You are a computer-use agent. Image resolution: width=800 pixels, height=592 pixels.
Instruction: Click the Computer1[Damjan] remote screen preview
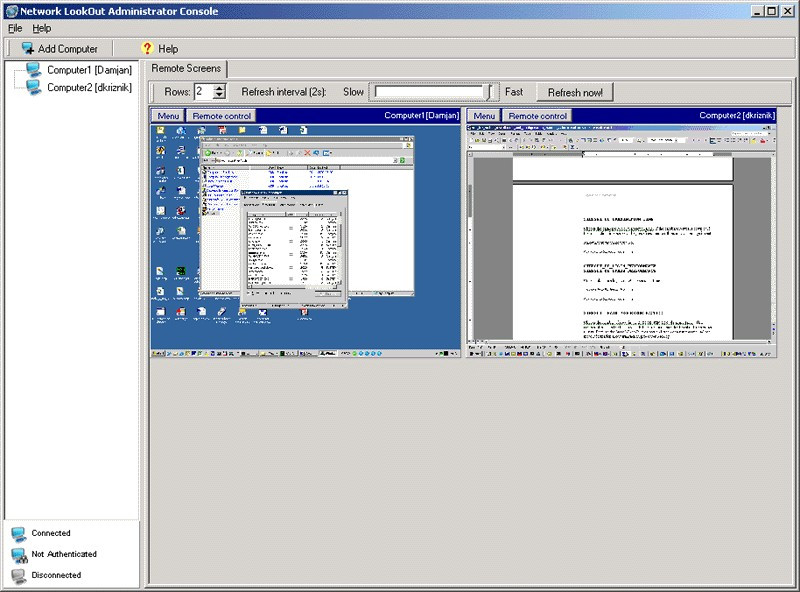pyautogui.click(x=306, y=241)
